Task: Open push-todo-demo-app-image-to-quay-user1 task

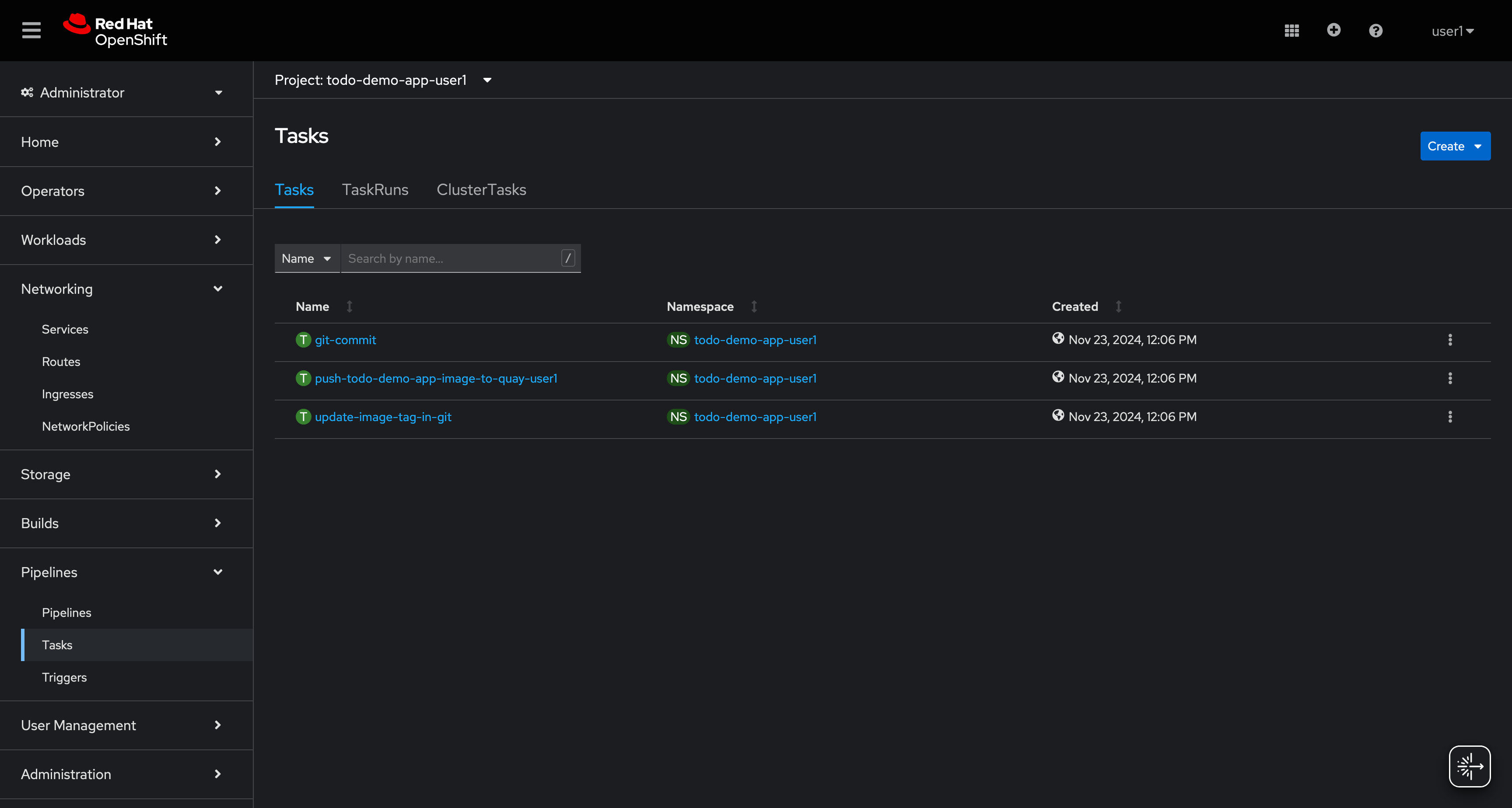Action: point(436,378)
